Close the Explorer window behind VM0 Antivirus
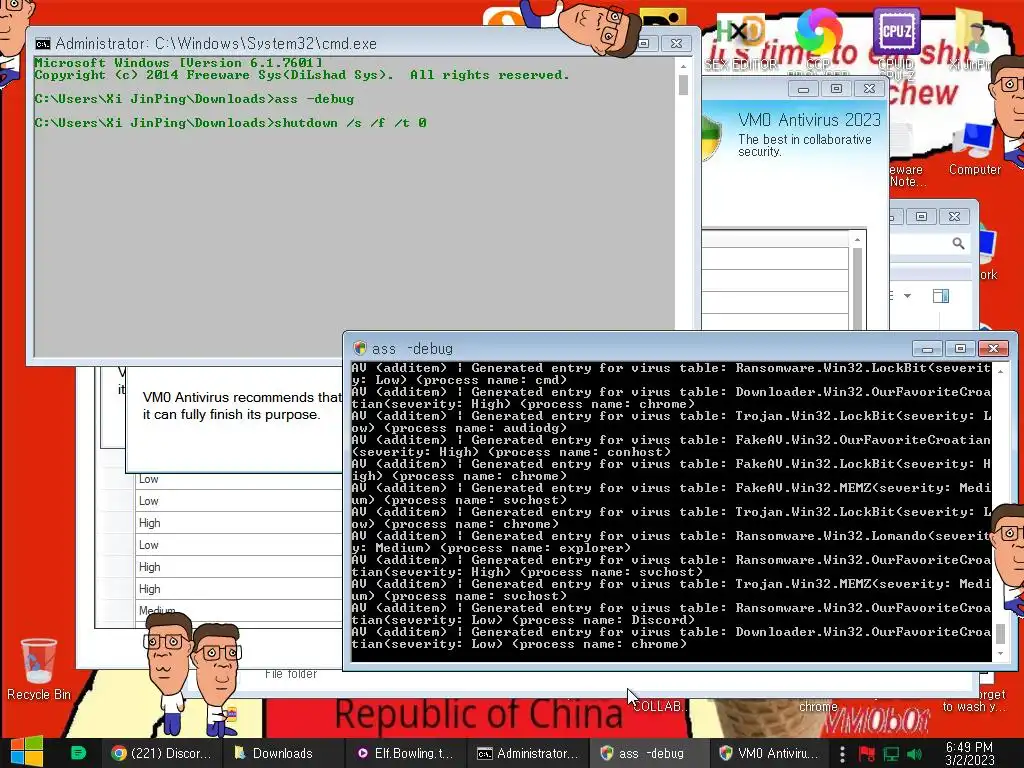The image size is (1024, 768). click(x=954, y=216)
